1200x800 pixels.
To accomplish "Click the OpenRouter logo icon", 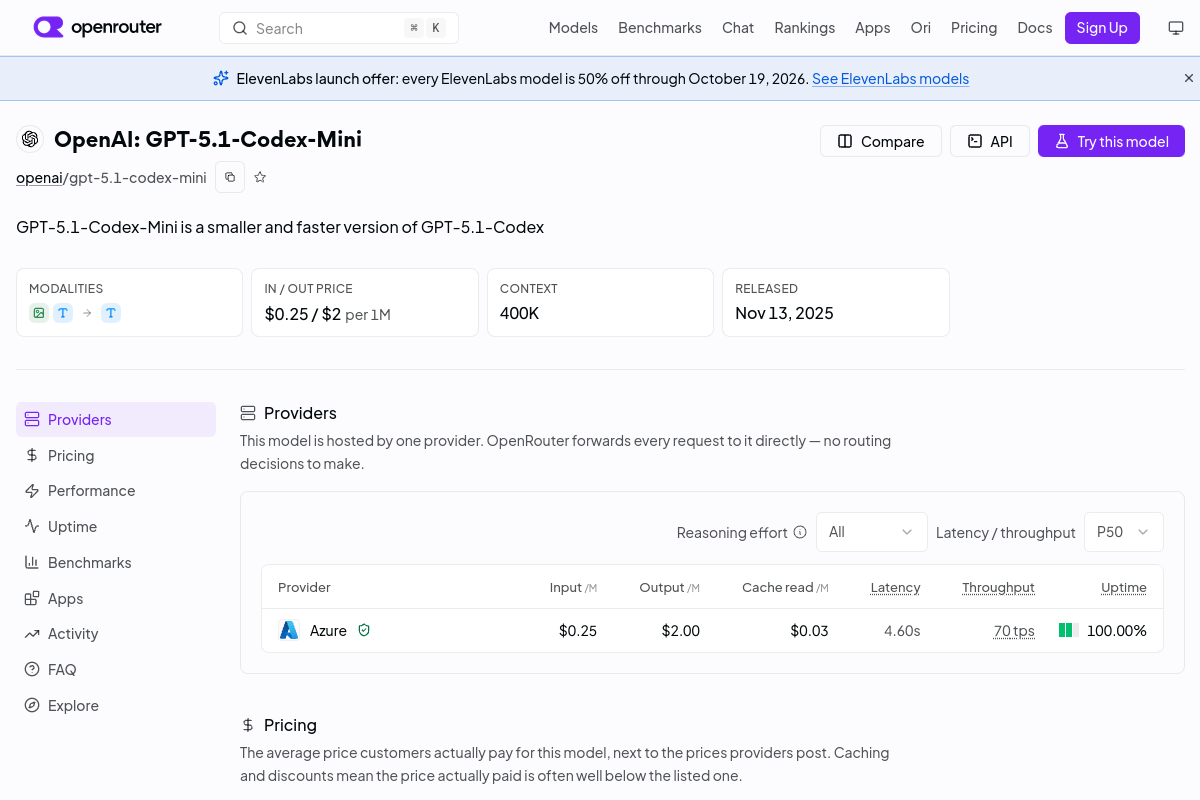I will point(48,27).
